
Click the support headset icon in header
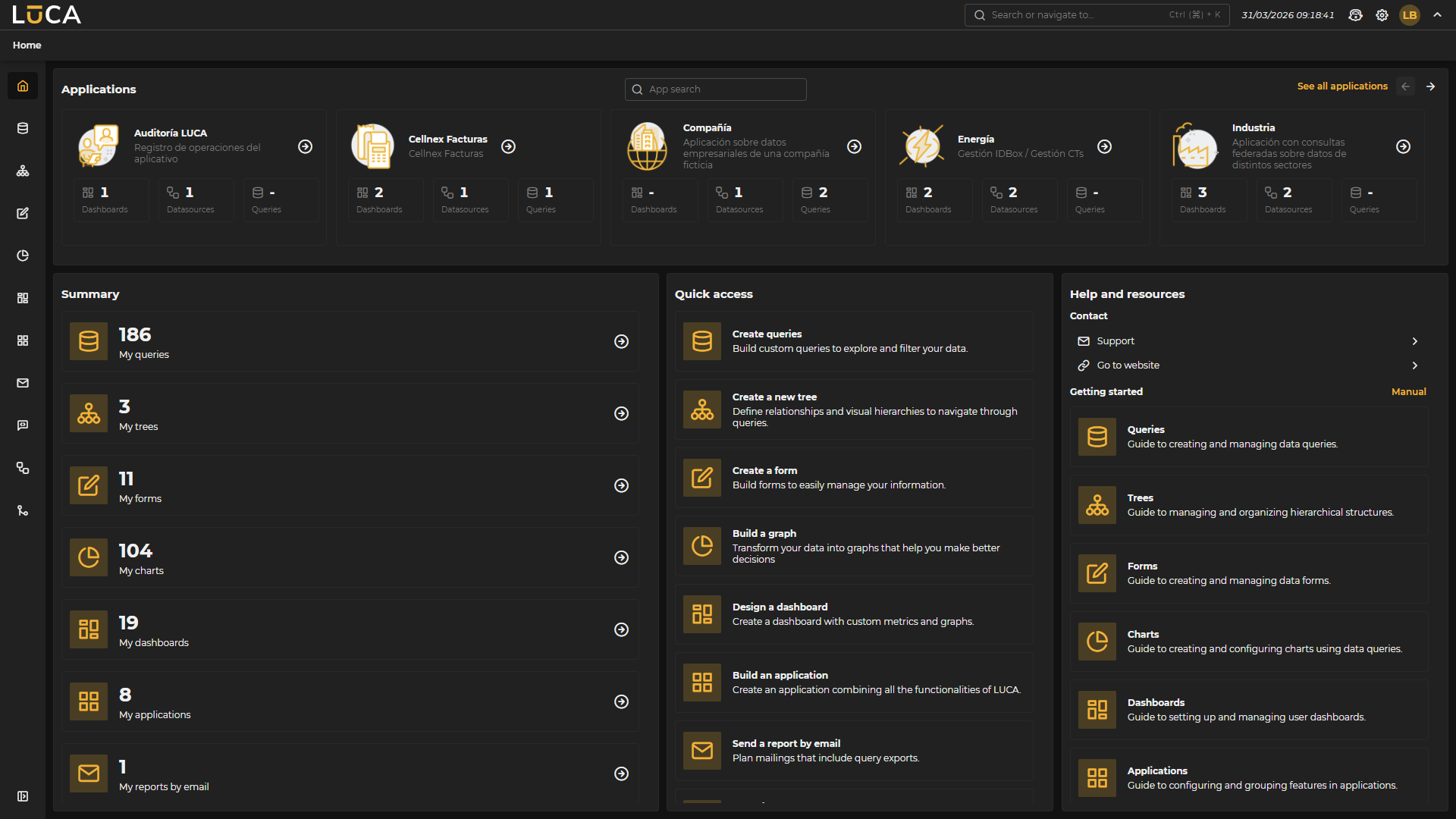pos(1355,15)
